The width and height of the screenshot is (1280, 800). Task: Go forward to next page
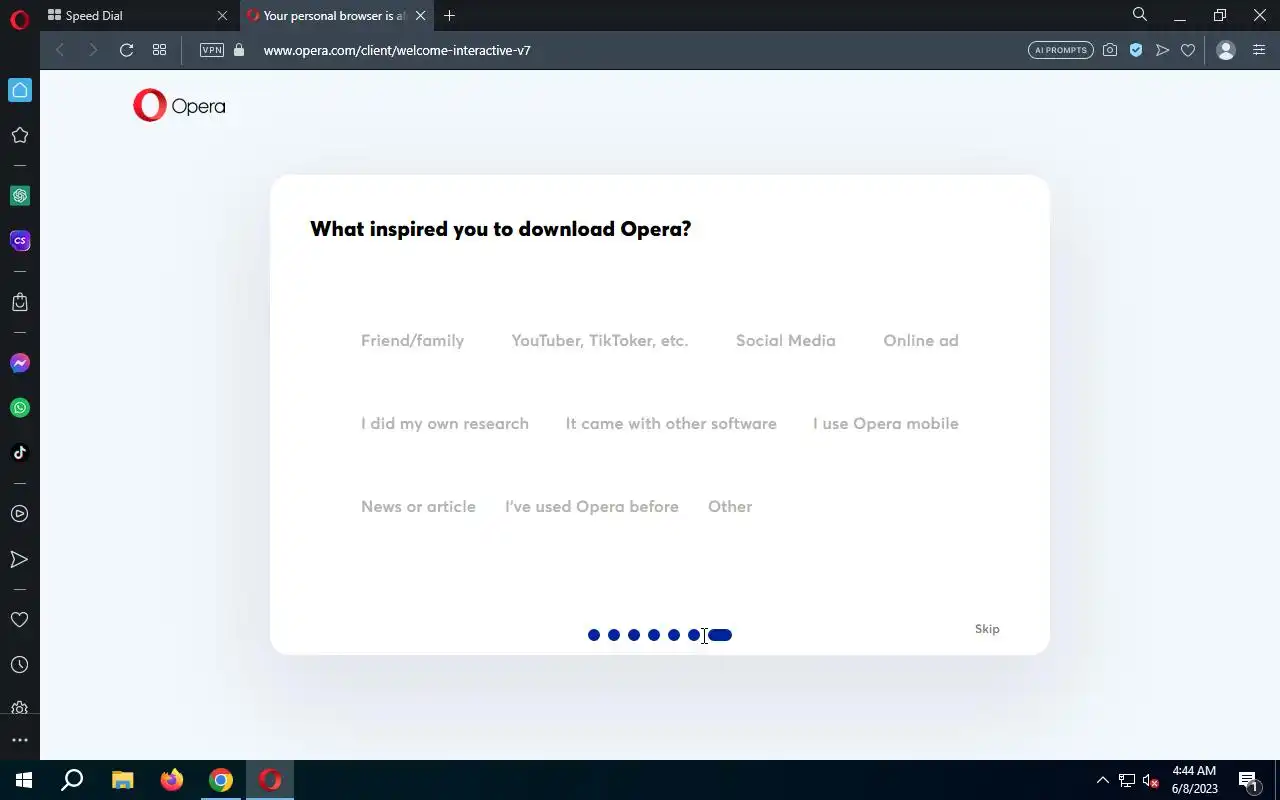tap(93, 50)
